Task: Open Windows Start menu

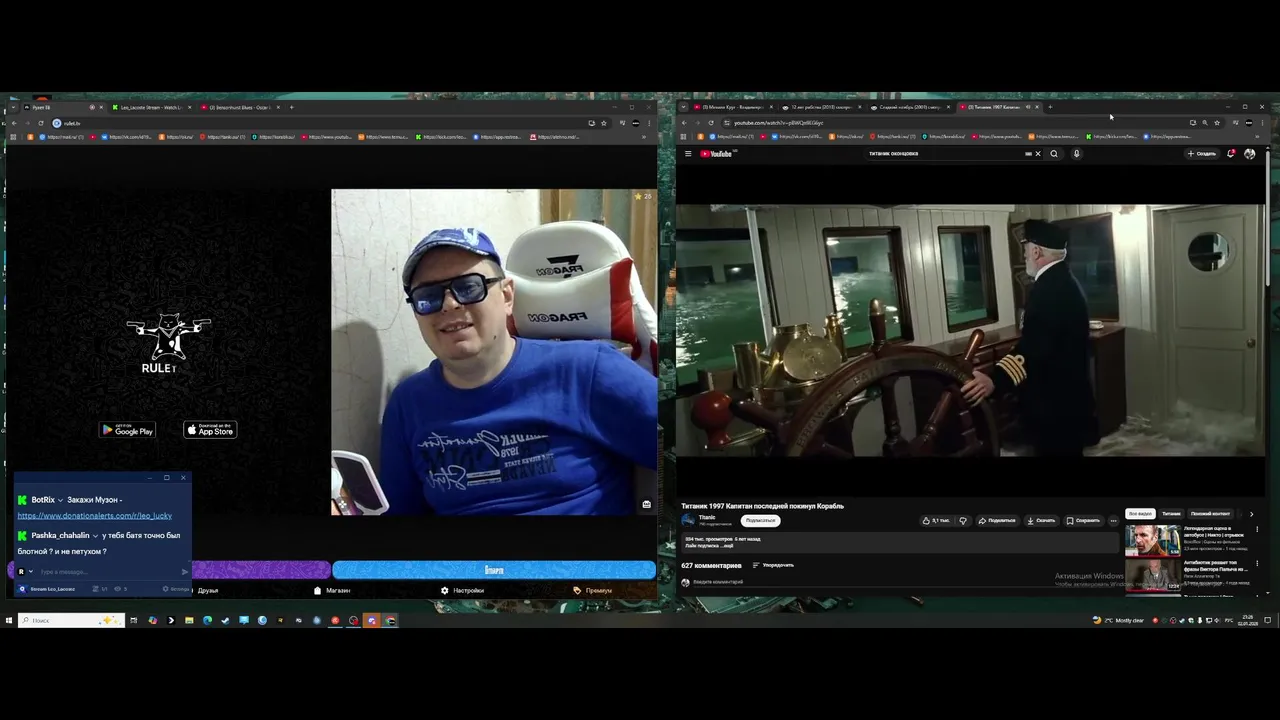Action: pos(8,620)
